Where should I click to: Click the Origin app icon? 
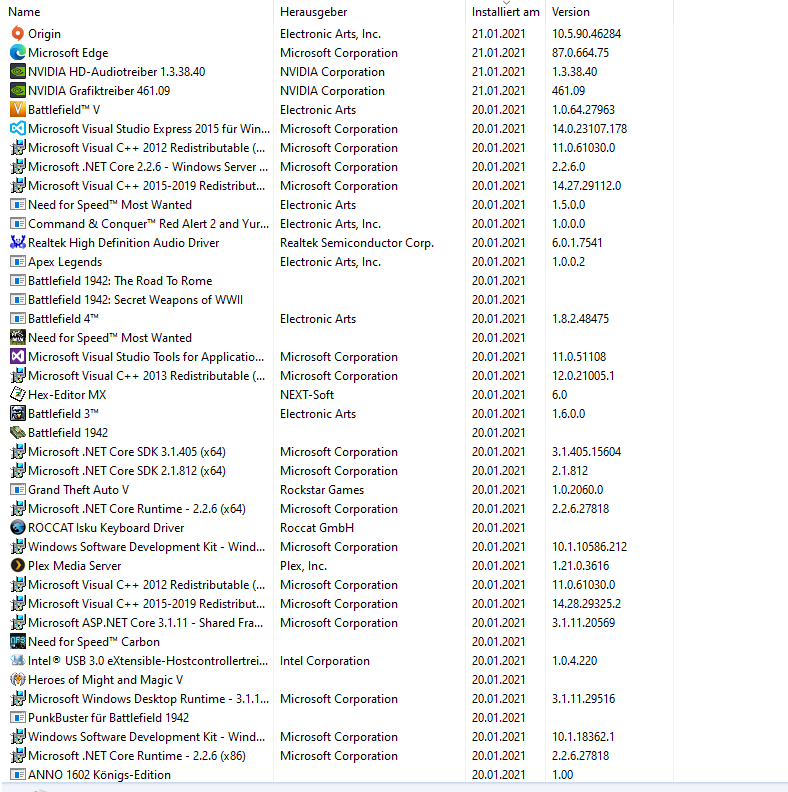(18, 34)
